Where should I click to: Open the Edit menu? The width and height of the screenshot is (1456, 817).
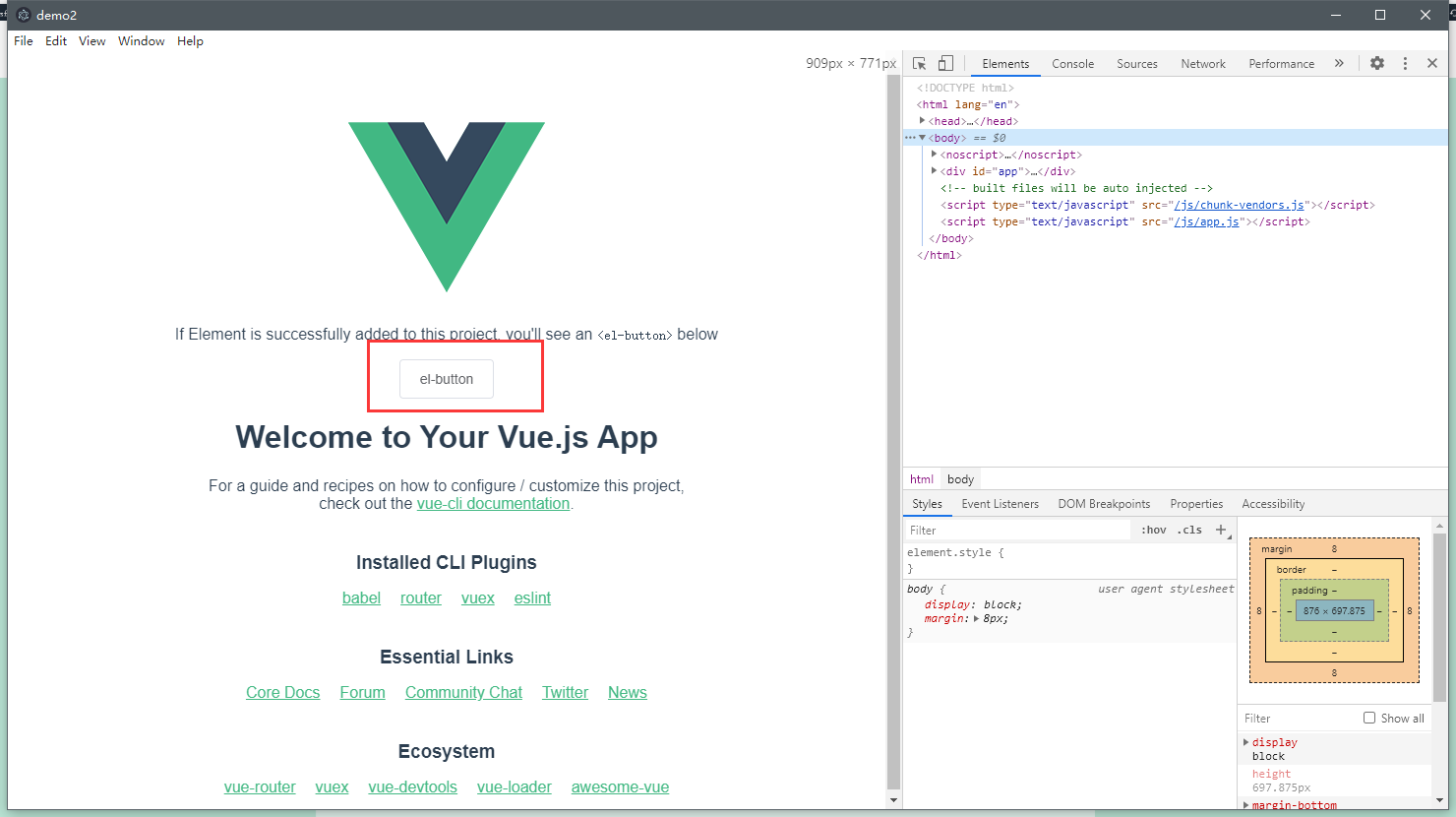(56, 41)
